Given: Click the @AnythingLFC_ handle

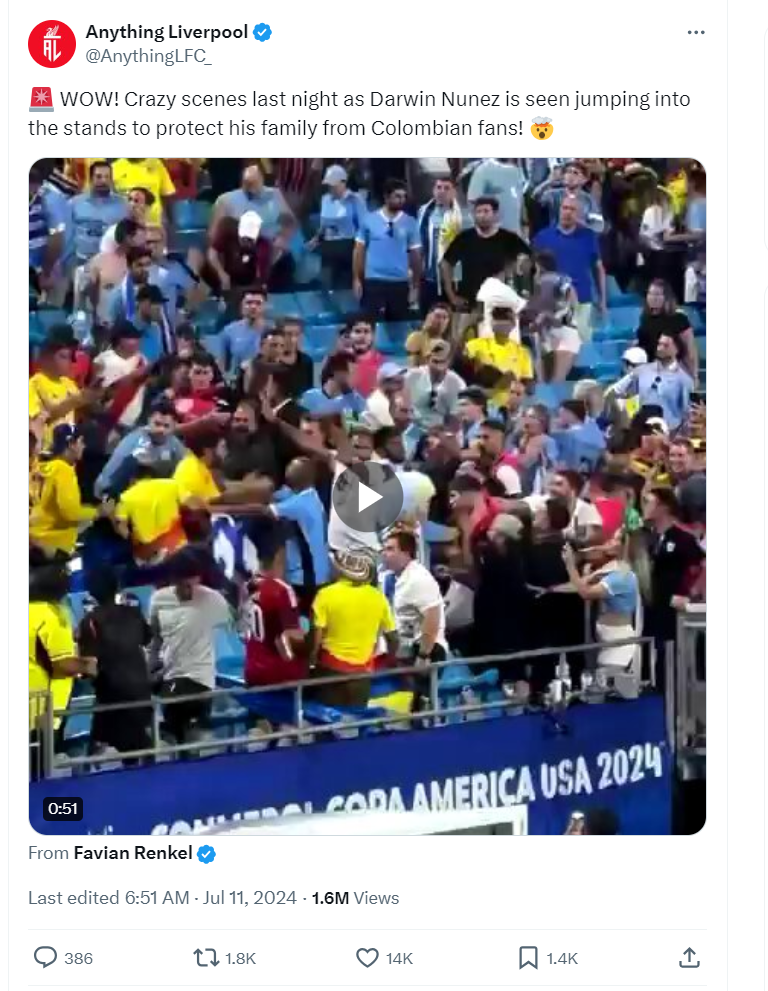Looking at the screenshot, I should tap(148, 56).
